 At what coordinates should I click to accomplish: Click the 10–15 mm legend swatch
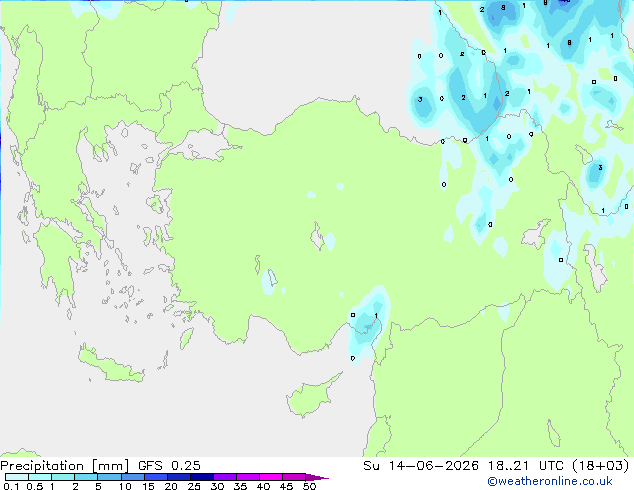[x=133, y=477]
